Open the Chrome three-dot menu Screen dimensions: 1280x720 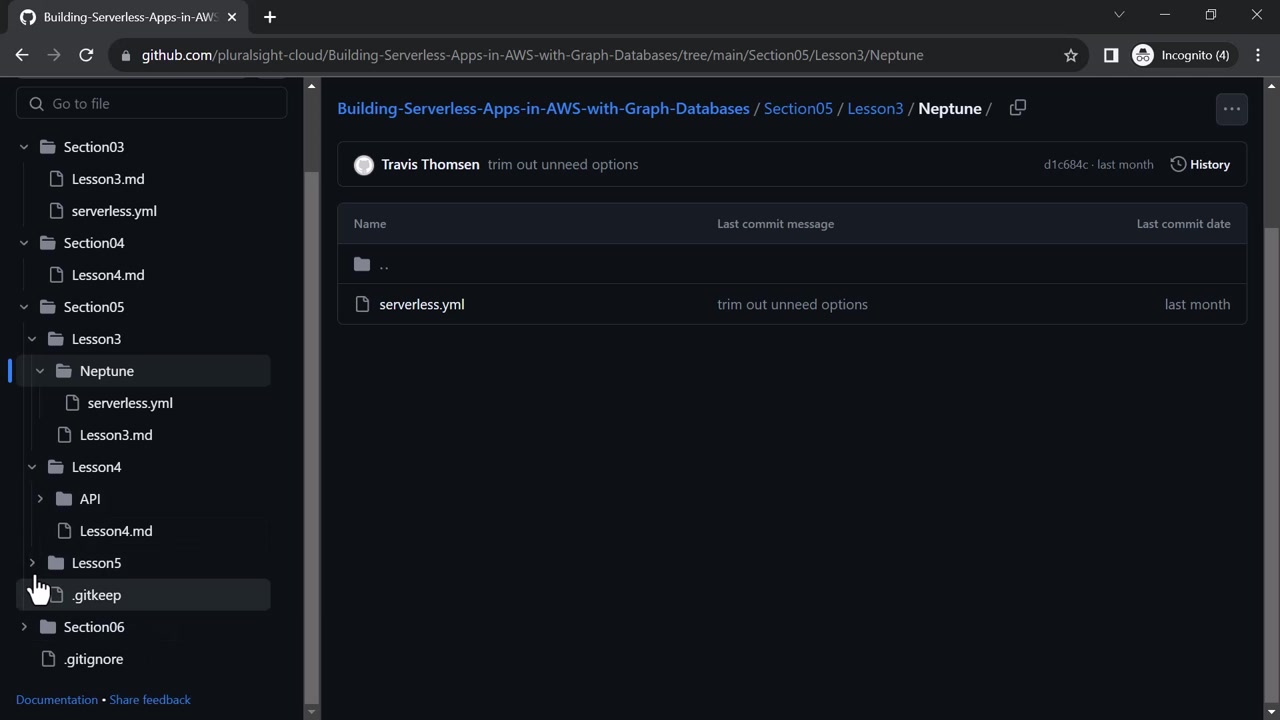tap(1258, 55)
